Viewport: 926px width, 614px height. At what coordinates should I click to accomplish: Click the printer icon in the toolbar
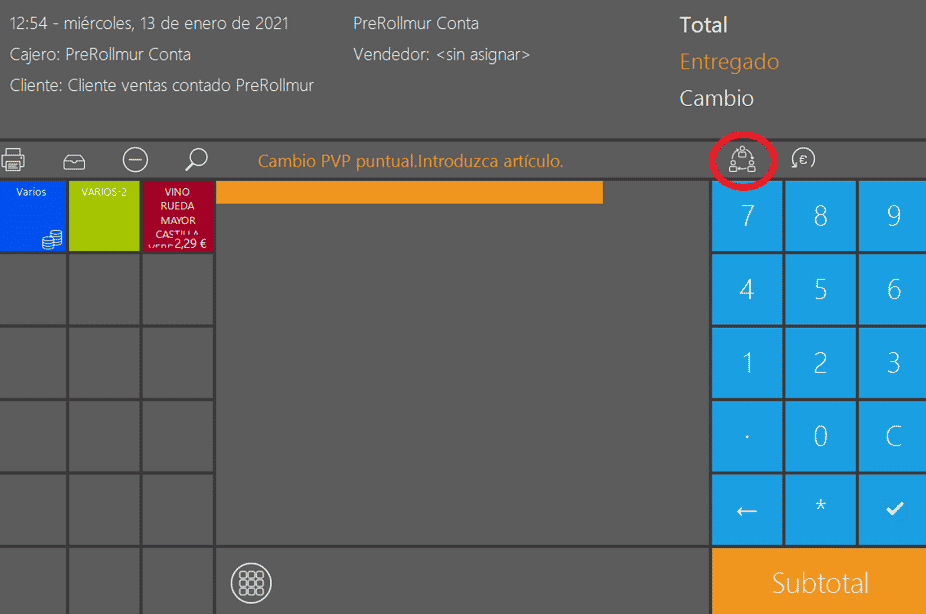pyautogui.click(x=13, y=159)
